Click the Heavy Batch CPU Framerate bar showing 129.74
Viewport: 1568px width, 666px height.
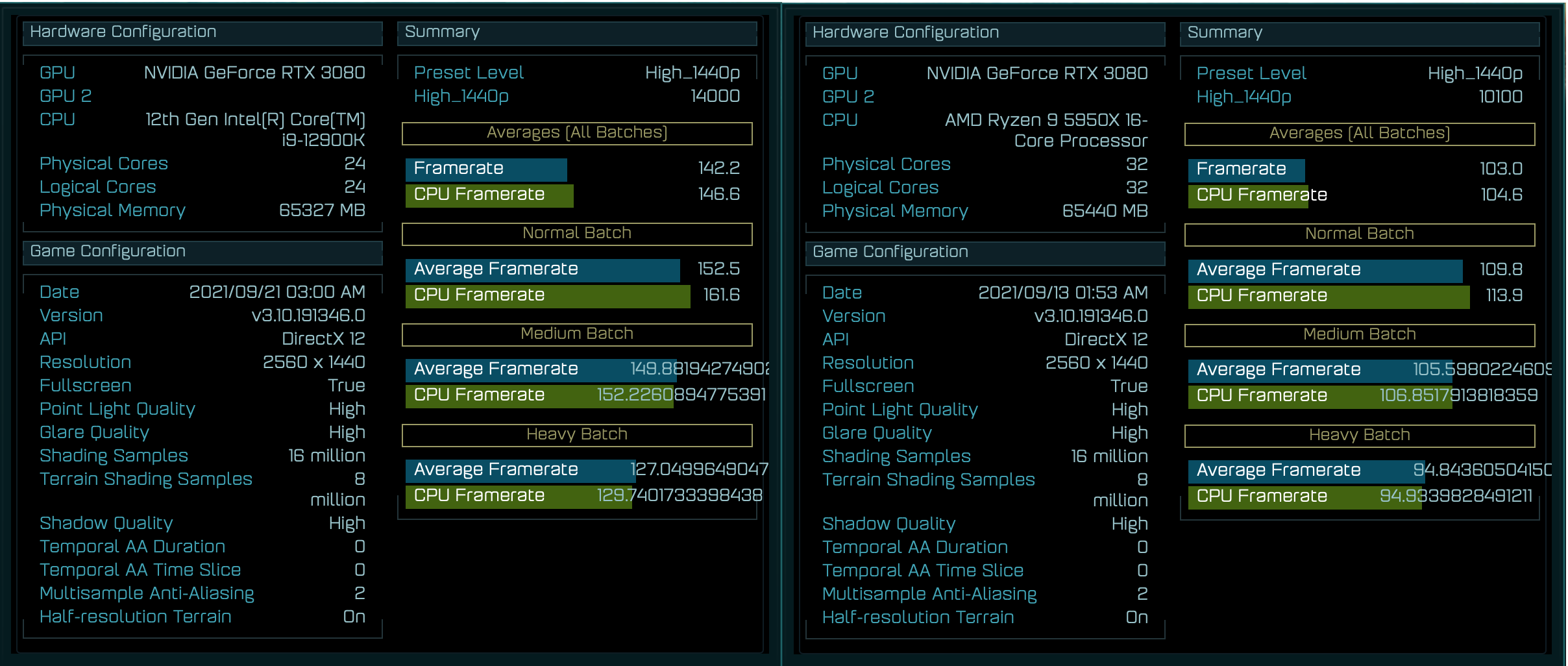point(518,496)
